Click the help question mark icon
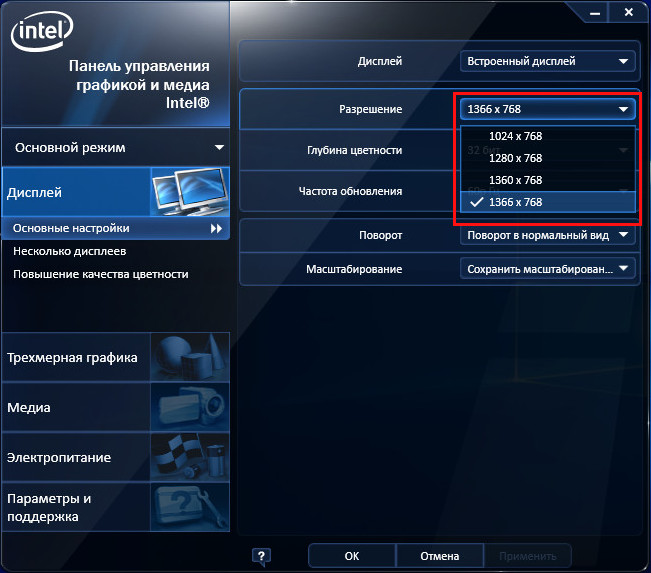 (261, 556)
